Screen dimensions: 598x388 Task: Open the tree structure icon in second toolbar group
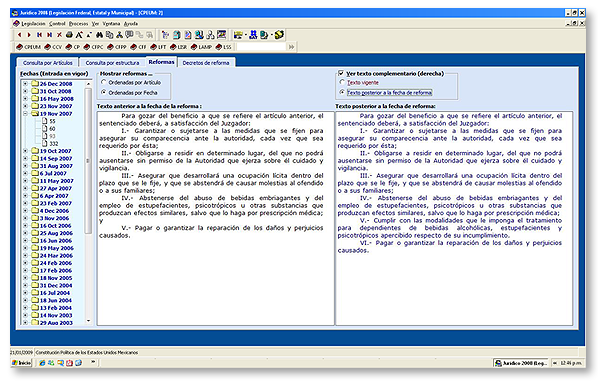(x=166, y=35)
